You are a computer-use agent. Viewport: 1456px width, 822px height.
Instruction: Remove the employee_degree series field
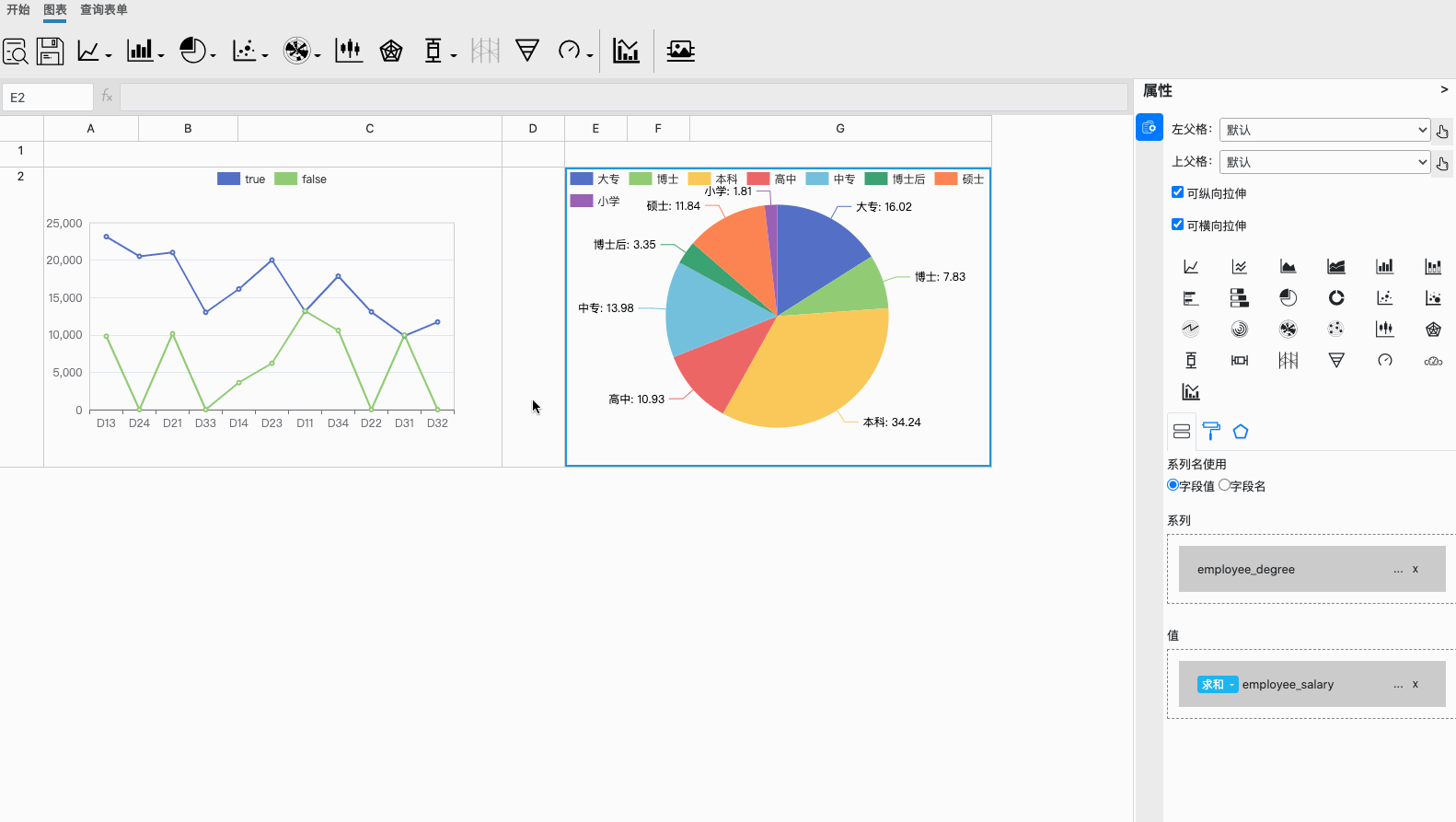pos(1416,570)
